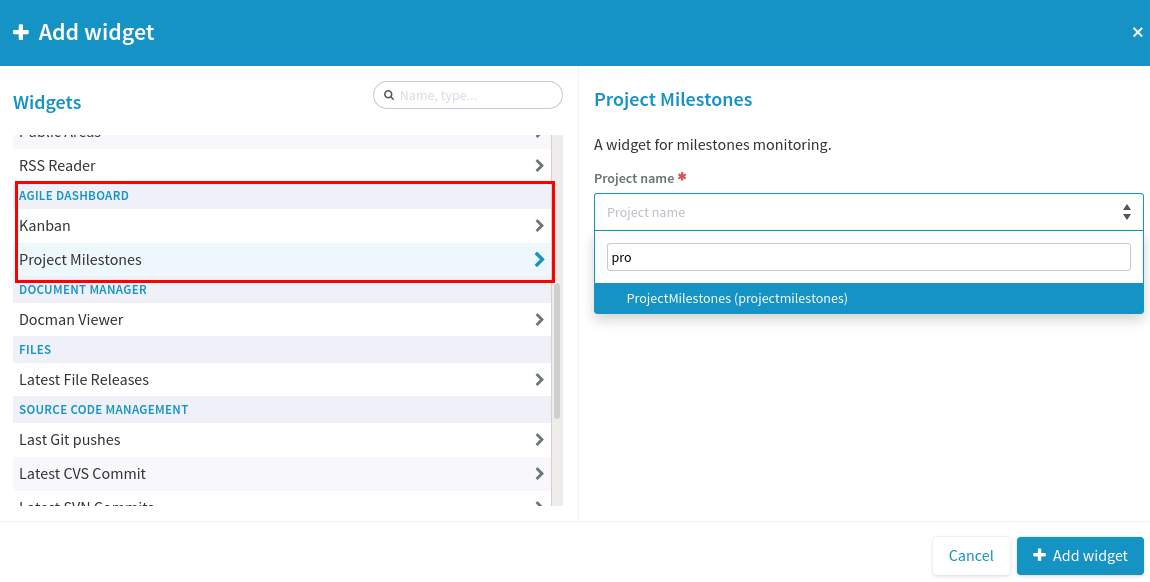Click the search magnifier icon in the widget filter
This screenshot has width=1150, height=582.
[x=389, y=94]
